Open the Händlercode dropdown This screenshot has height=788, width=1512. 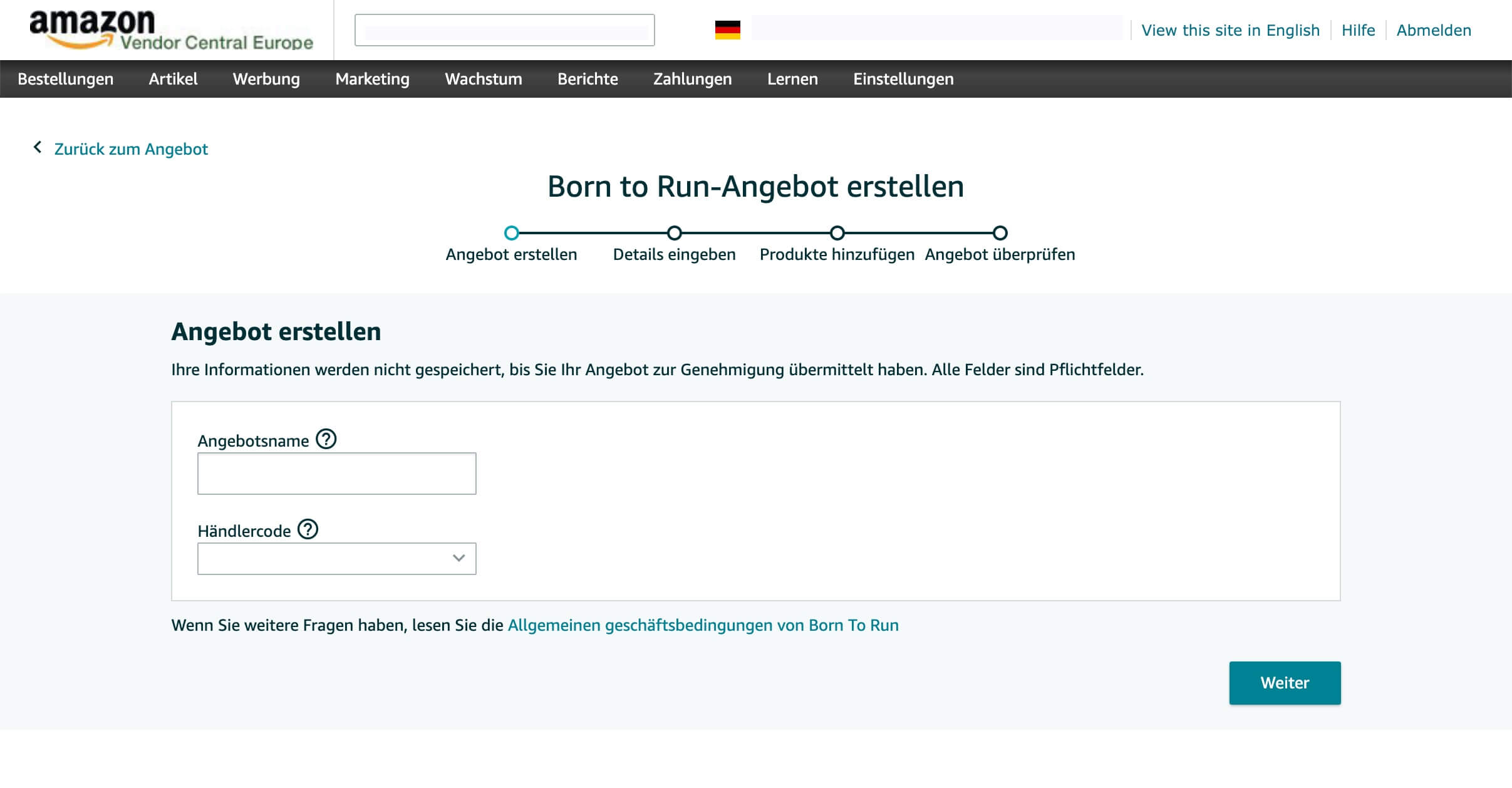(x=336, y=558)
